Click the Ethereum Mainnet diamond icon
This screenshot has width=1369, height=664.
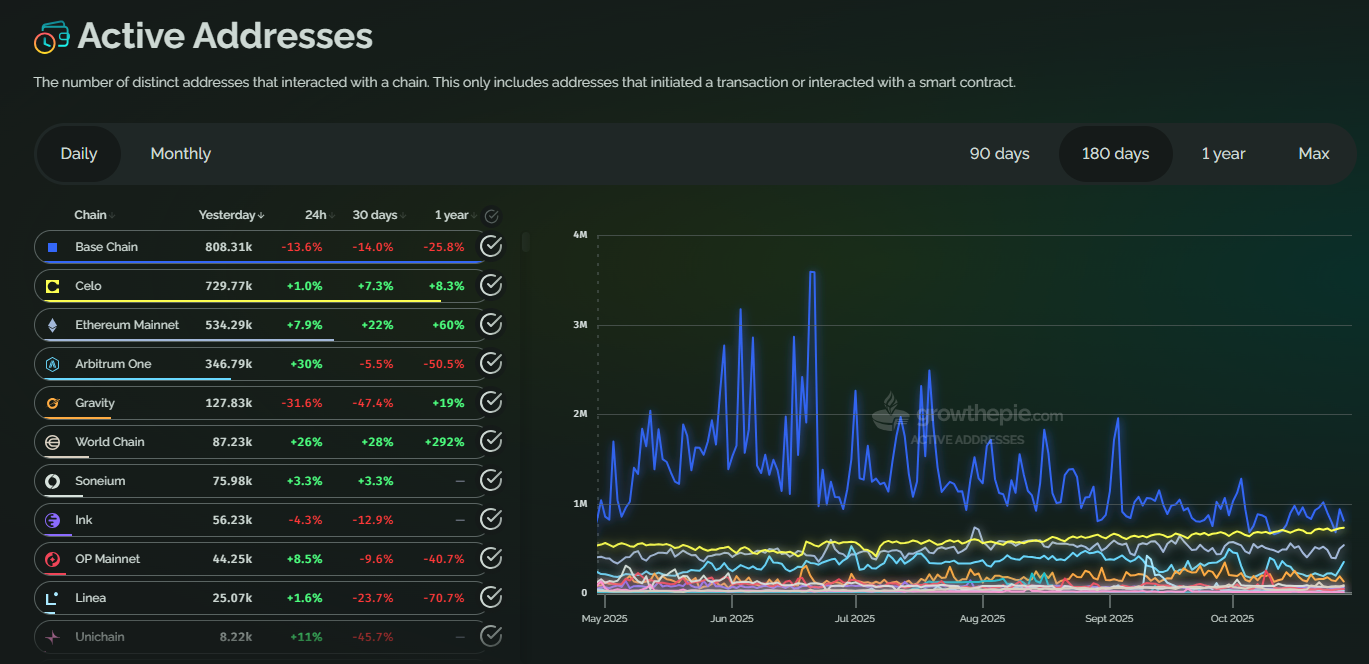53,325
